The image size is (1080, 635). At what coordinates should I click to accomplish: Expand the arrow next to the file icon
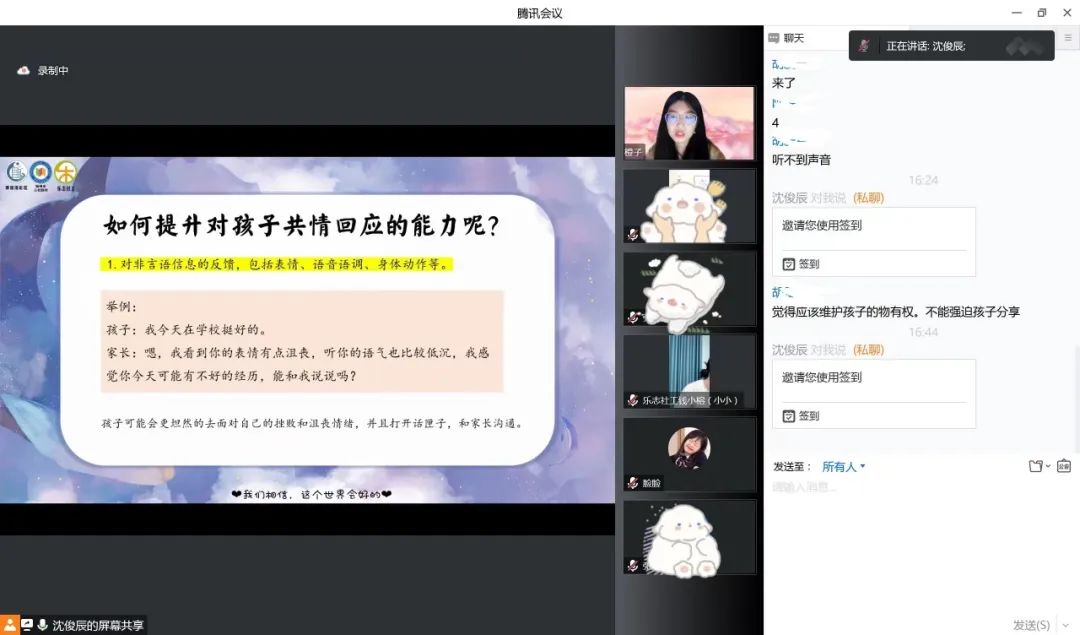1048,466
